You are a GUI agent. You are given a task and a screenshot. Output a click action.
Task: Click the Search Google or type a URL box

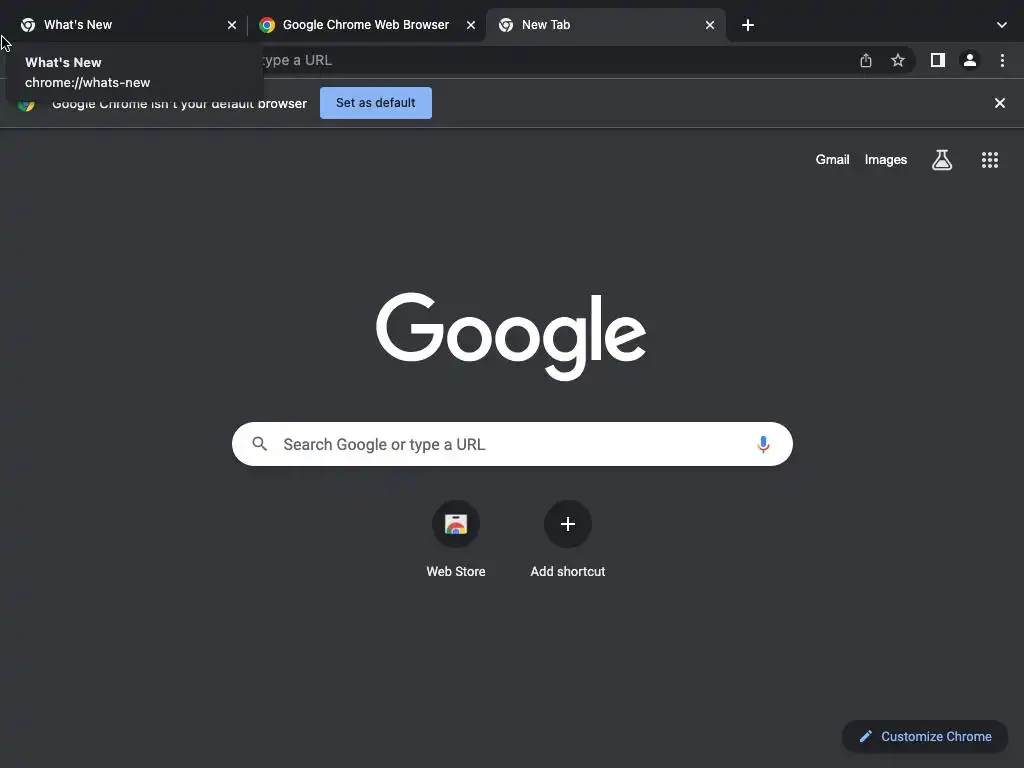coord(512,444)
